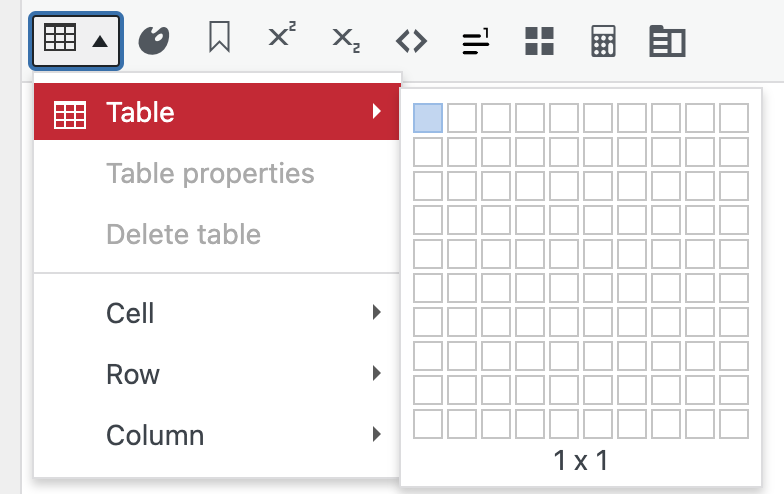Click the color palette icon
This screenshot has width=784, height=494.
[x=154, y=40]
